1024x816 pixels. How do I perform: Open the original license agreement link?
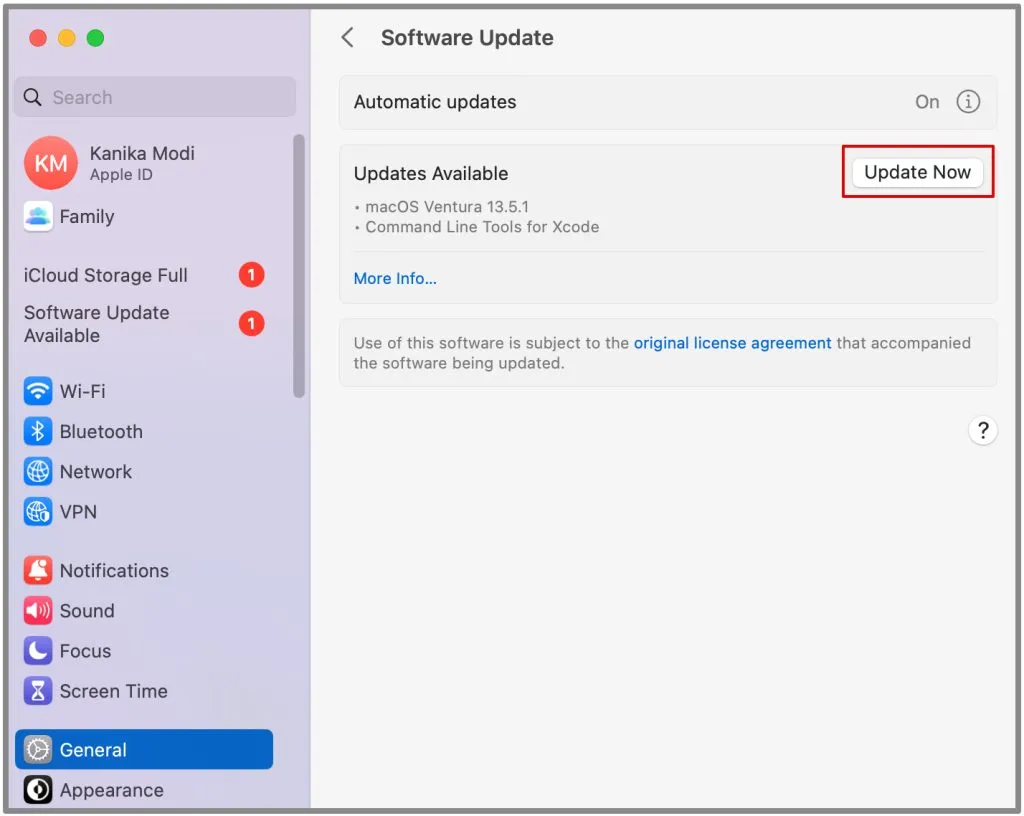(732, 343)
